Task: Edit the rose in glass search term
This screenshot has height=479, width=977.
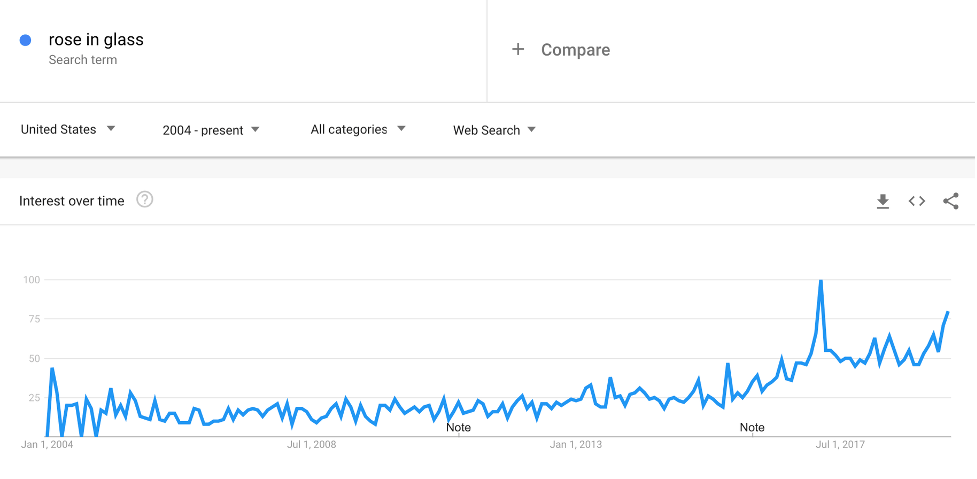Action: pyautogui.click(x=96, y=40)
